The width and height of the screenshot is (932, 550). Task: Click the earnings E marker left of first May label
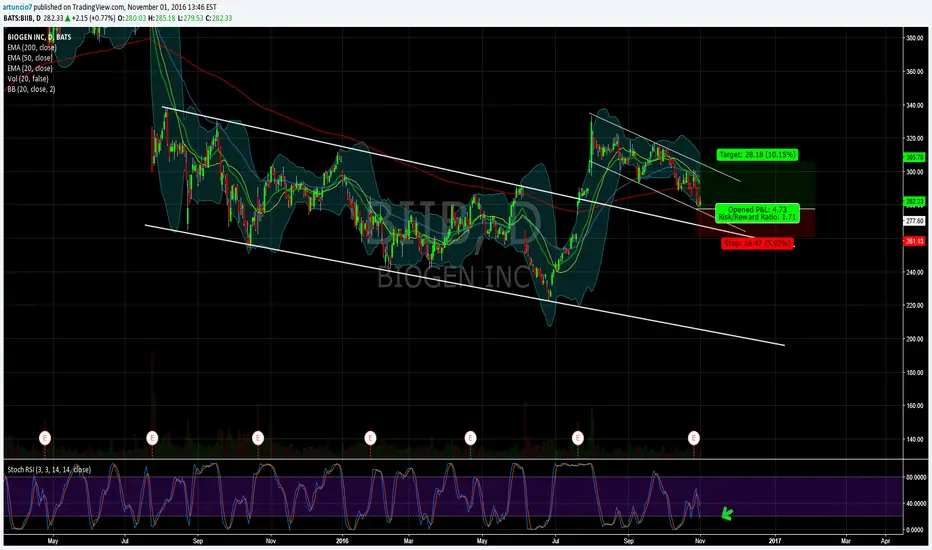click(x=45, y=438)
